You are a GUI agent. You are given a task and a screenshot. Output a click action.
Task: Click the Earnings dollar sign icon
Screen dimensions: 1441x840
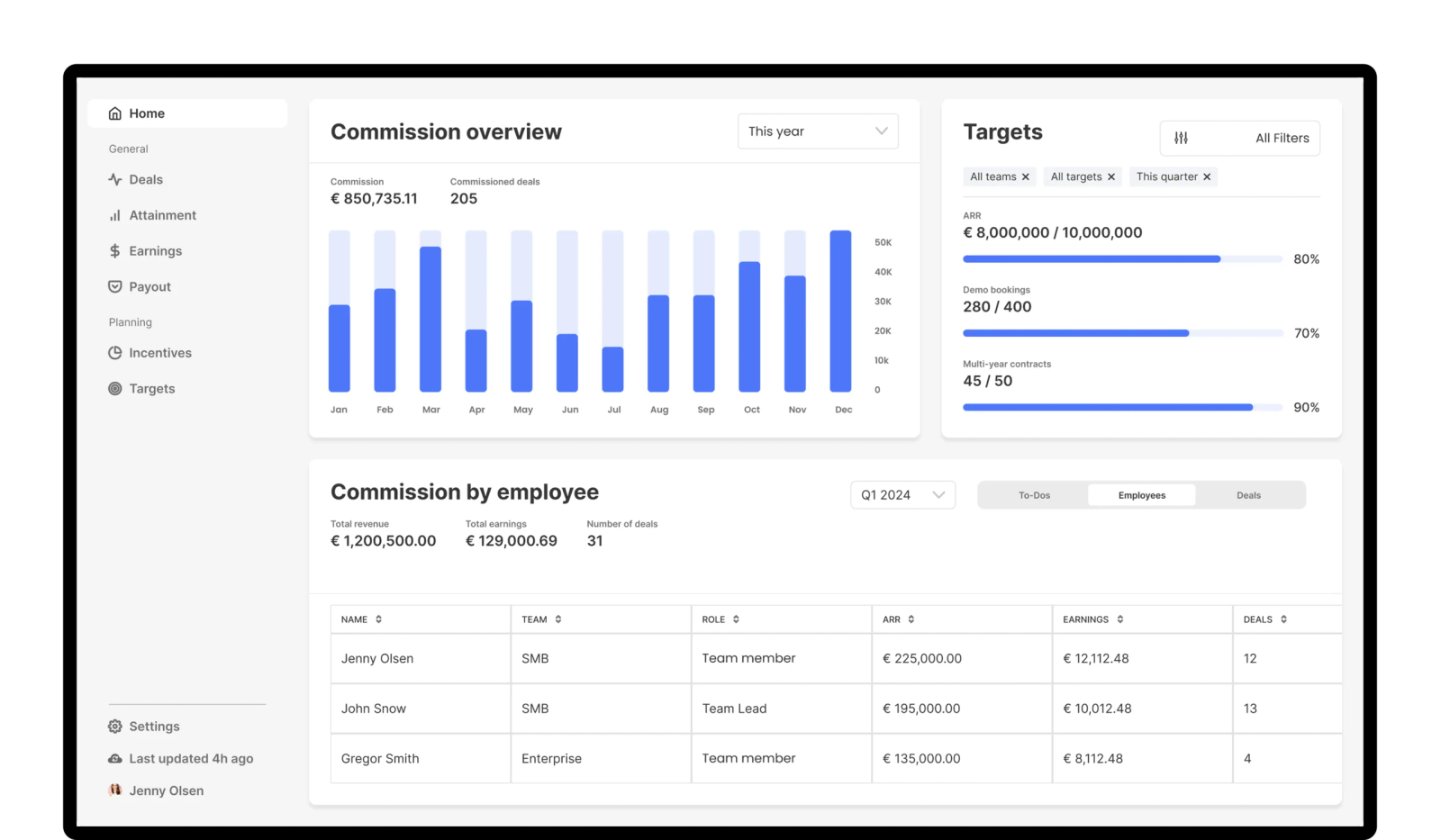[x=115, y=251]
